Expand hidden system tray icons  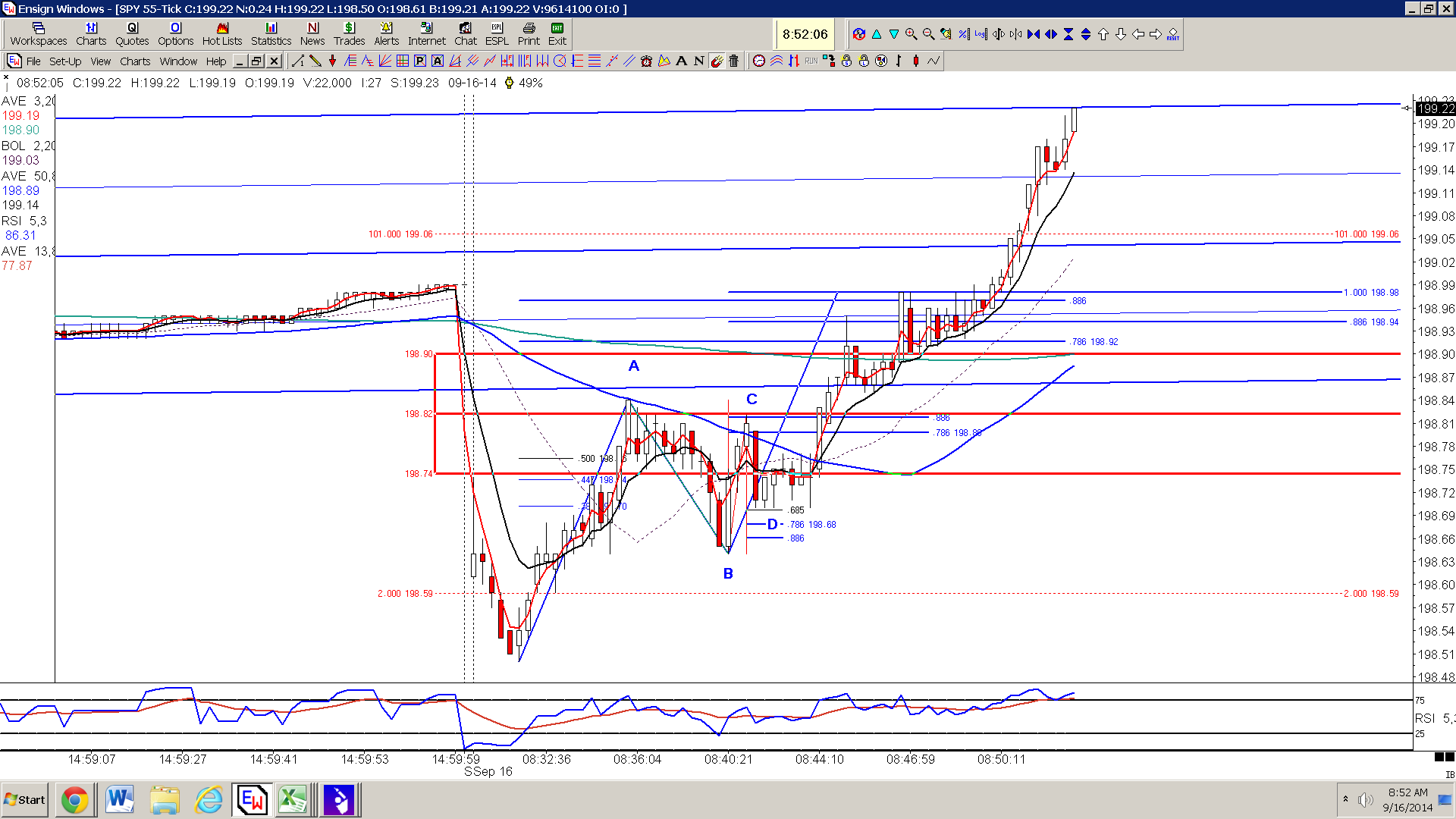click(1346, 799)
